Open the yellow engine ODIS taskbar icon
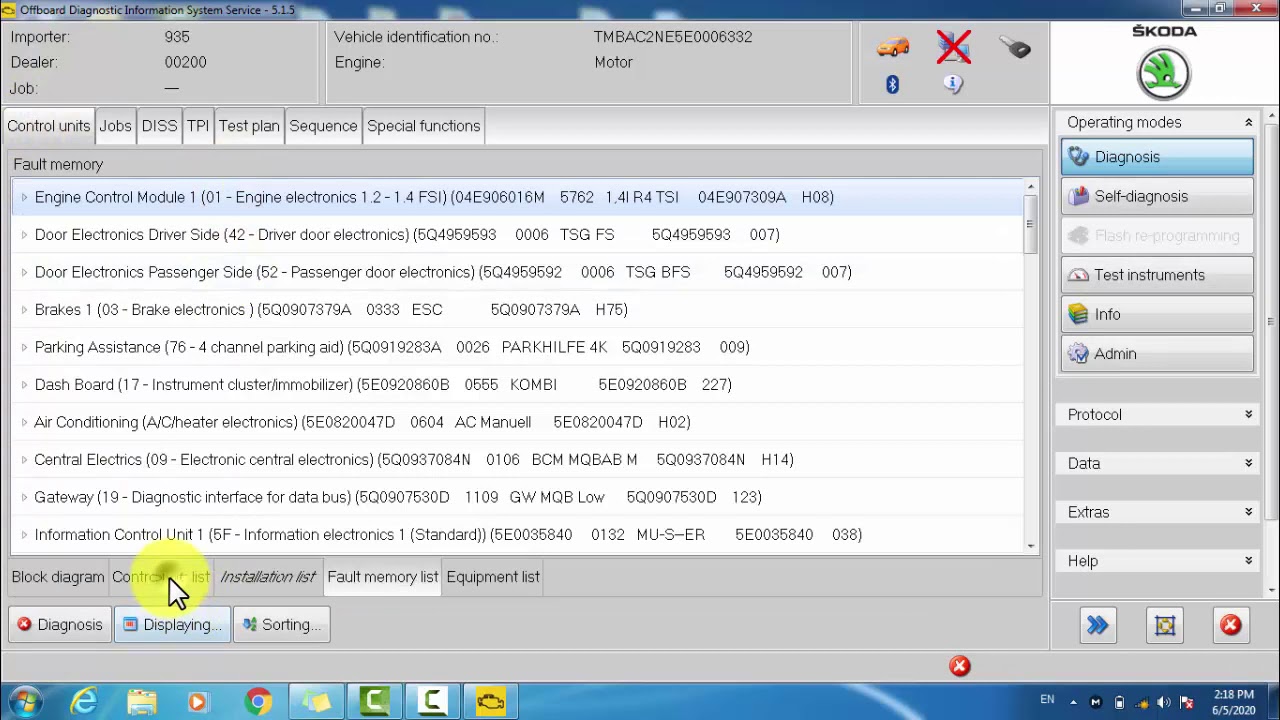 (490, 702)
